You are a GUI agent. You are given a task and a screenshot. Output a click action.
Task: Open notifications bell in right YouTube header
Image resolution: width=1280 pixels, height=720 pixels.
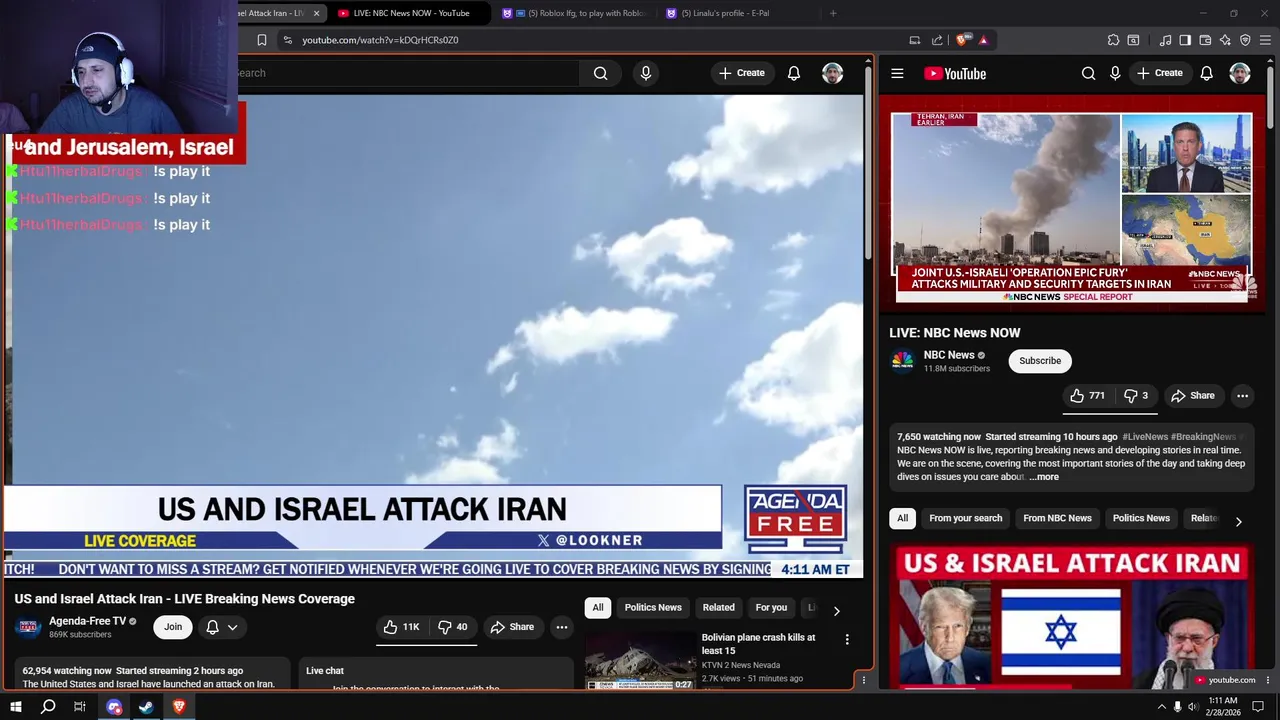1207,73
